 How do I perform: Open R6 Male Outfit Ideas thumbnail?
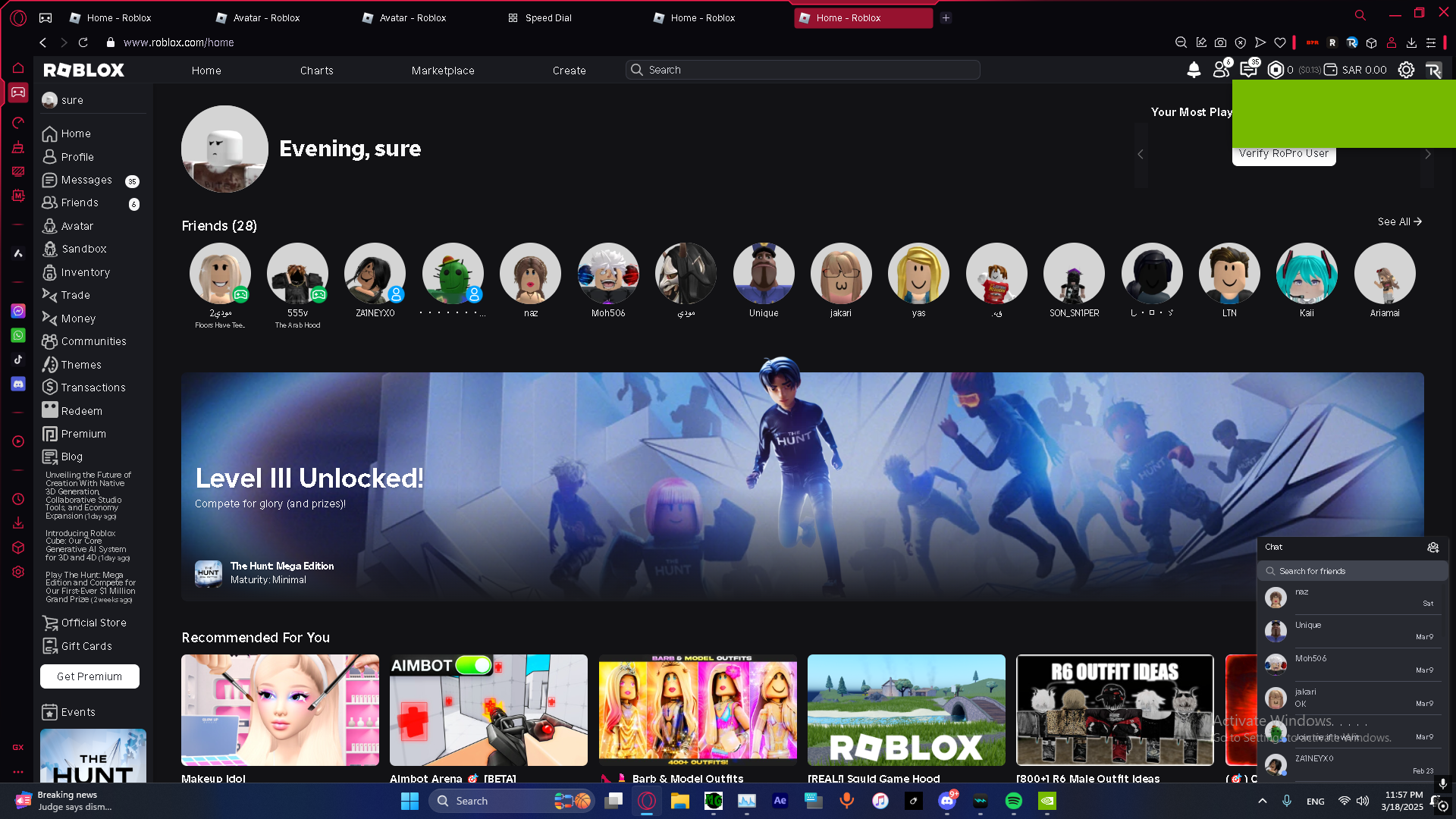click(1115, 710)
